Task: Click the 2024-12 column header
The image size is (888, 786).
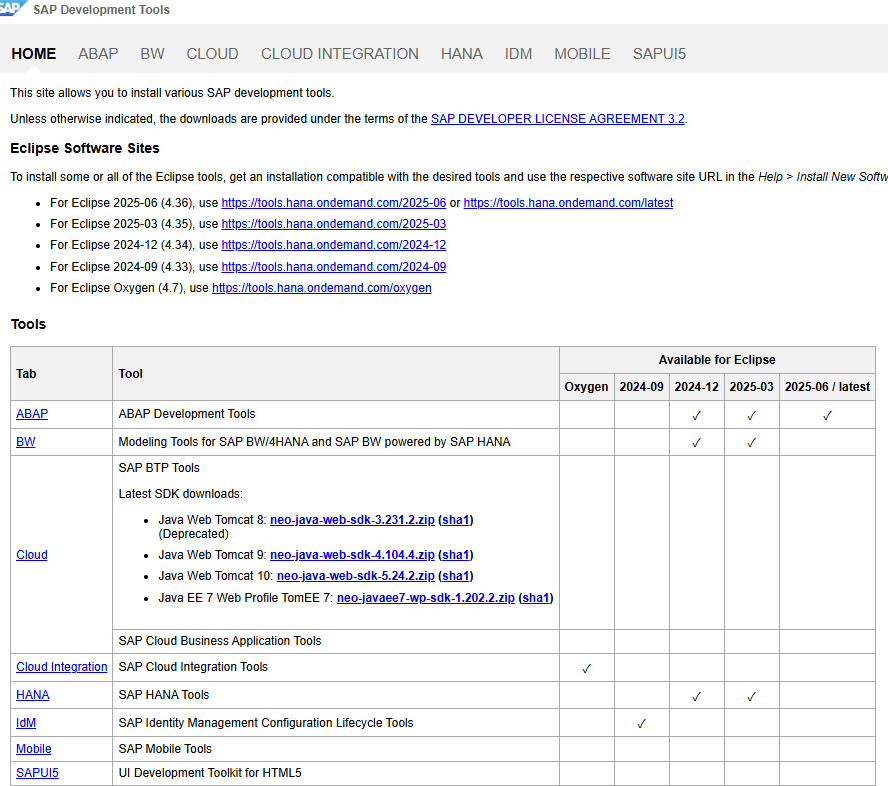Action: pos(697,387)
